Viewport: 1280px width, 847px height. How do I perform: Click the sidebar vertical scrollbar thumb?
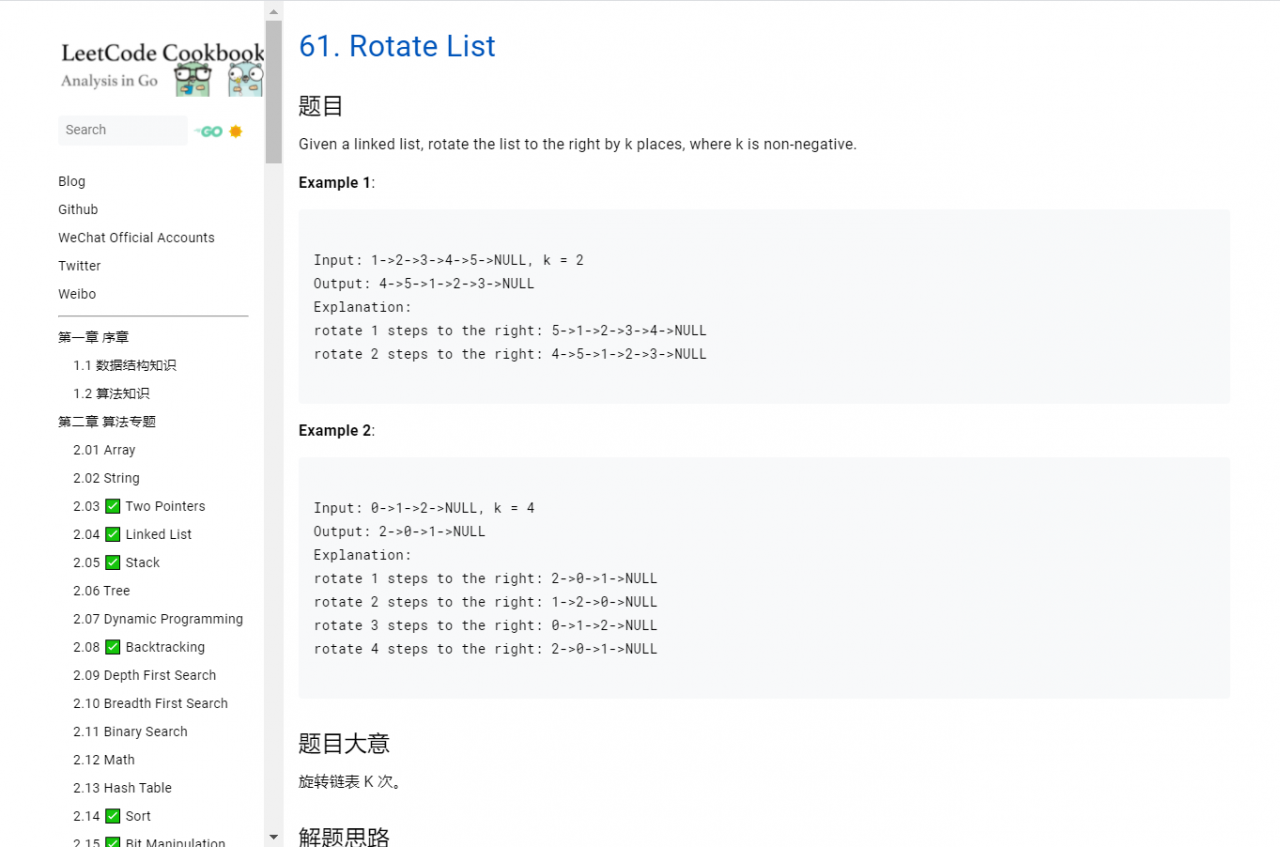pos(274,90)
